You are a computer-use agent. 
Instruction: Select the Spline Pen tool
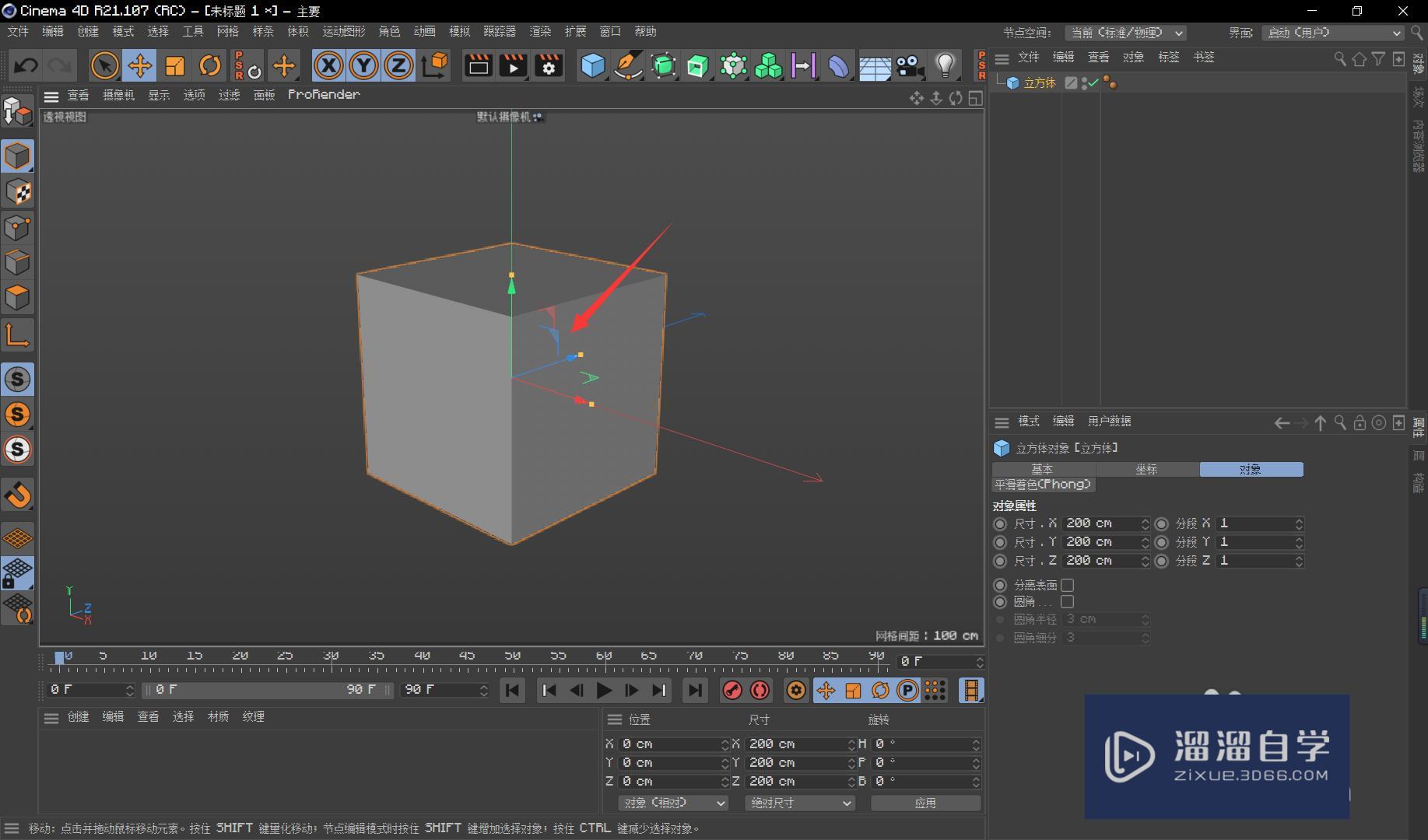[x=628, y=66]
